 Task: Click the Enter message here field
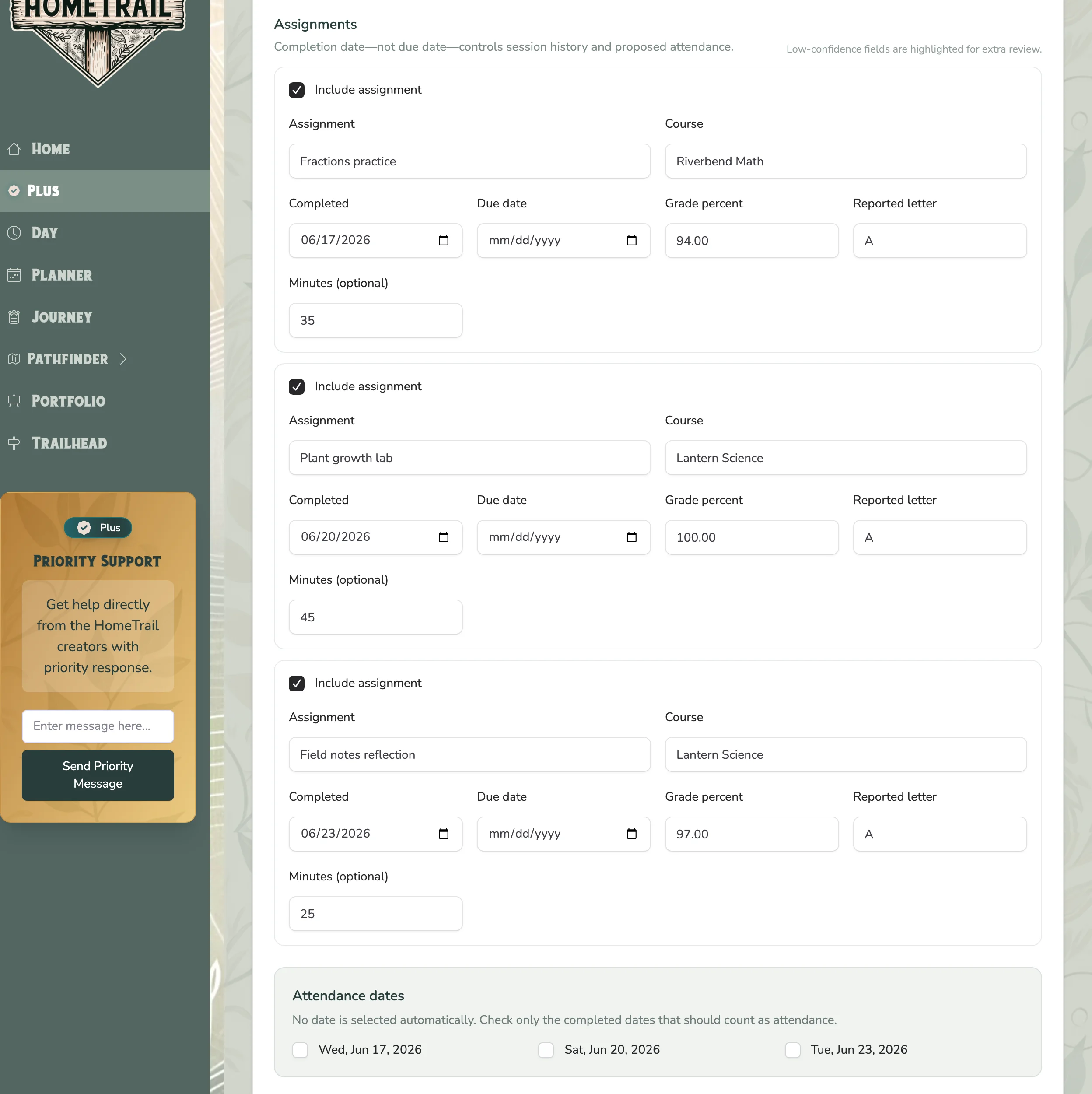(x=98, y=726)
